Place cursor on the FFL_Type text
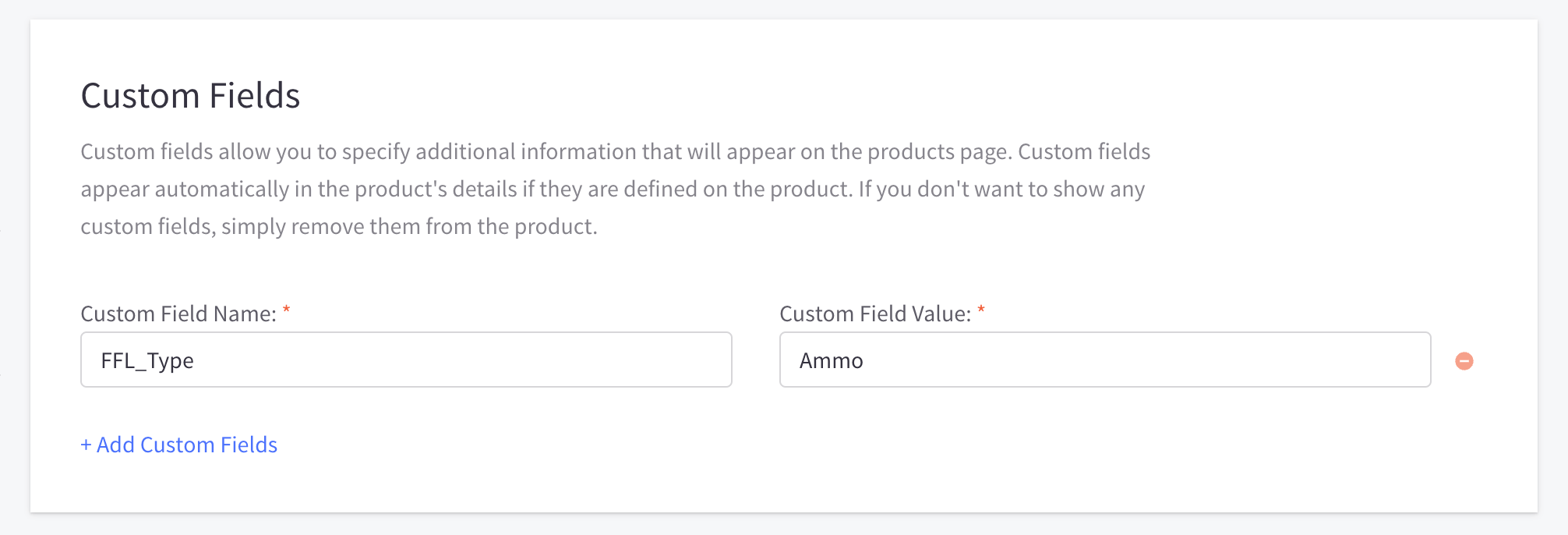The height and width of the screenshot is (535, 1568). pyautogui.click(x=147, y=361)
